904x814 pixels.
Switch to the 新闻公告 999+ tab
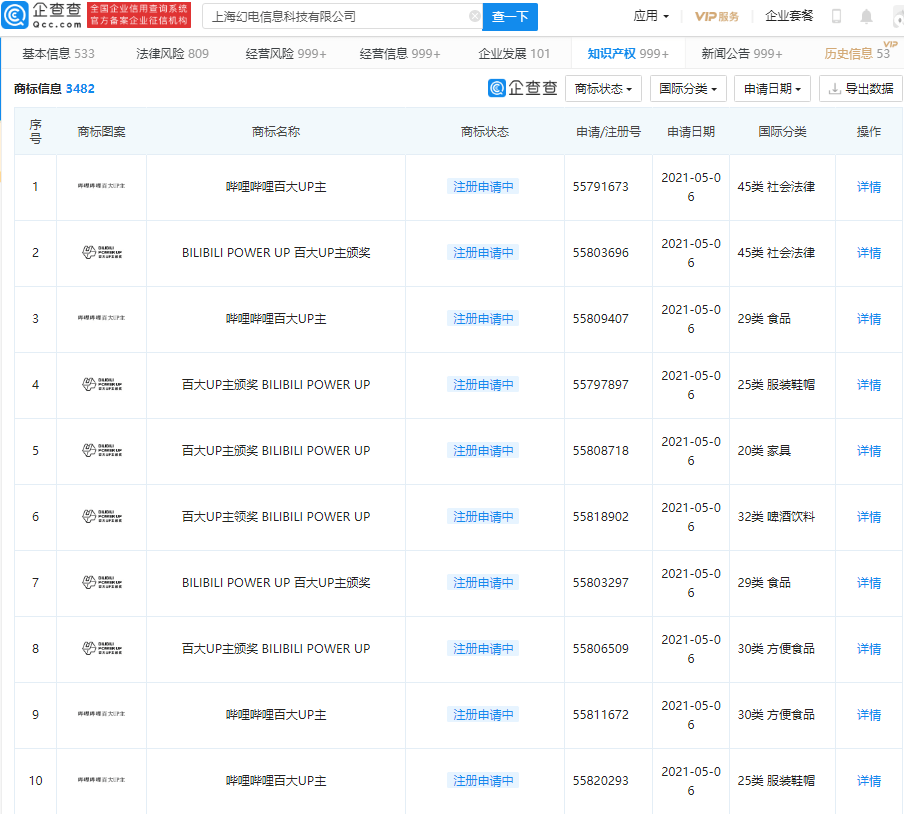[741, 54]
